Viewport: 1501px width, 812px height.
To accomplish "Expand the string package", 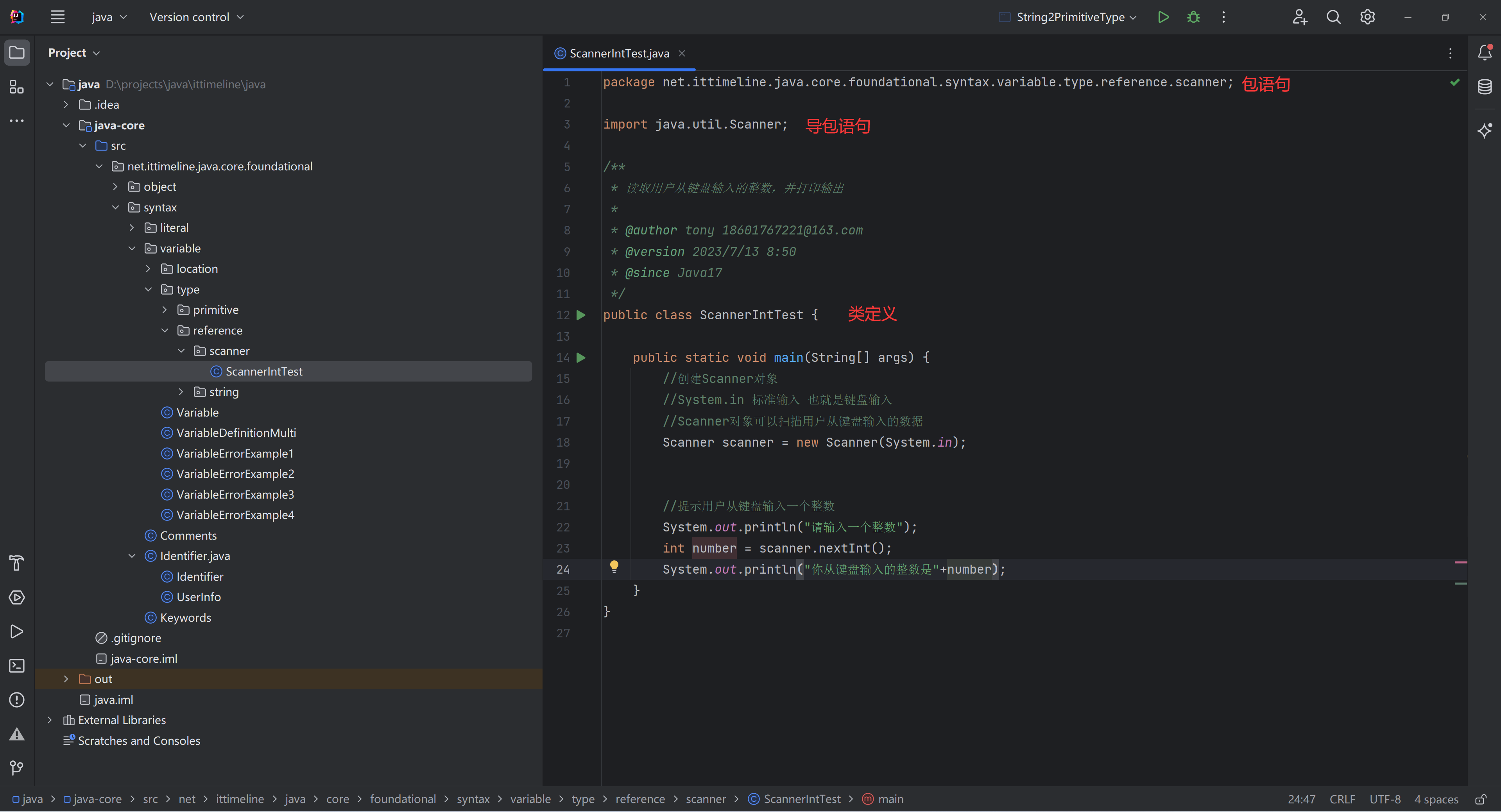I will click(181, 392).
